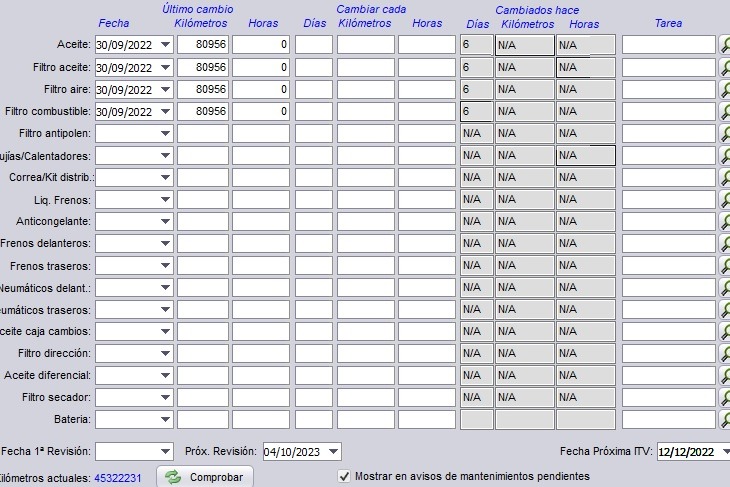The width and height of the screenshot is (730, 487).
Task: Click the magnifier icon in Correa/Kit distrib. row
Action: point(725,177)
